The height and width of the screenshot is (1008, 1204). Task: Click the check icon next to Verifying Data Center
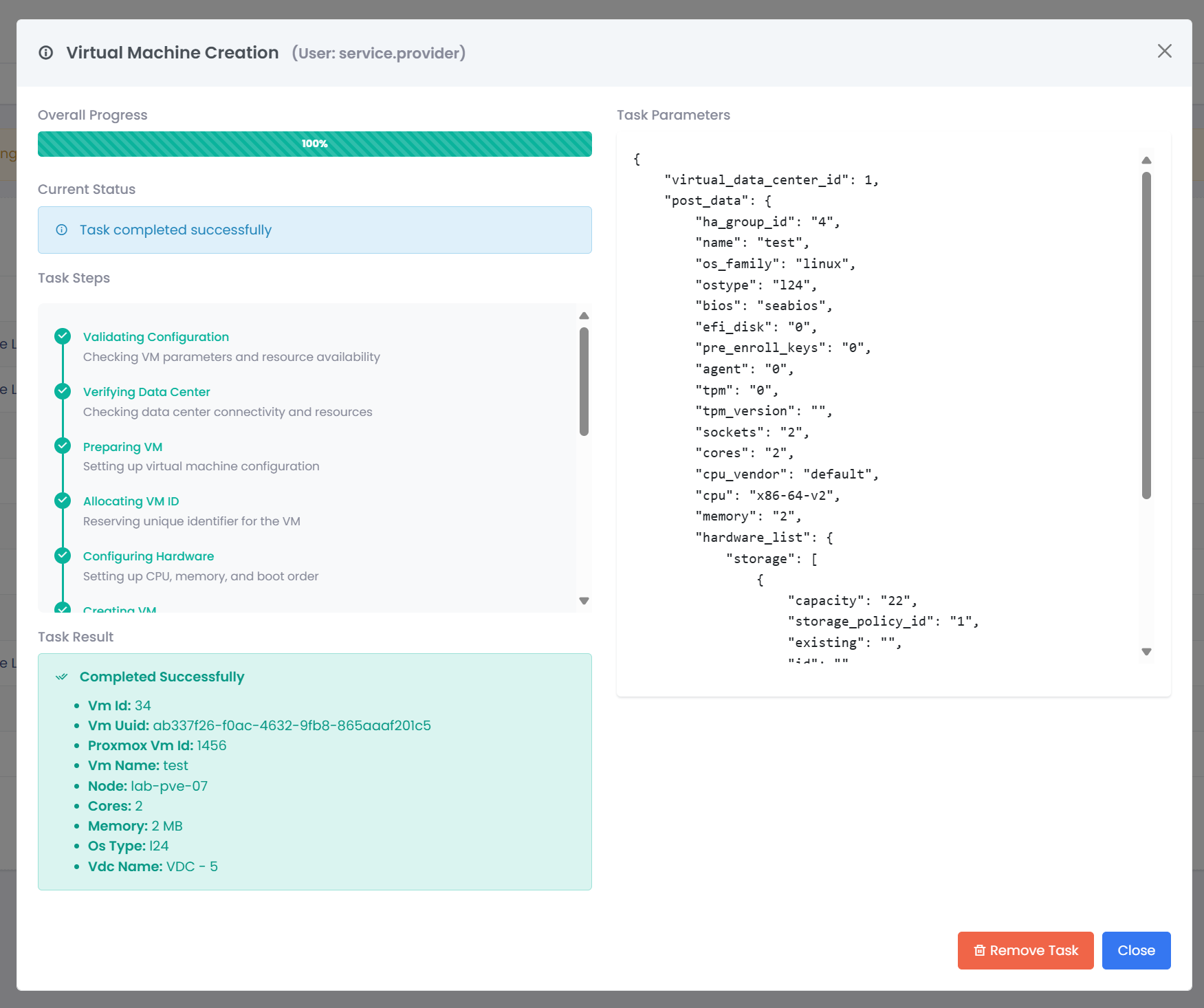(x=63, y=391)
